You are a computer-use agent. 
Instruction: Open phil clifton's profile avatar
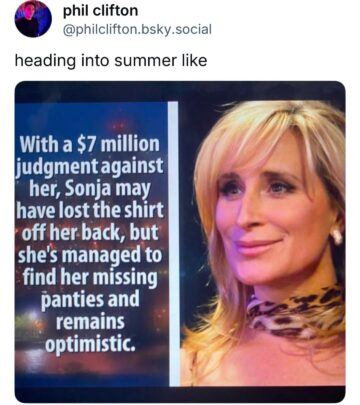pyautogui.click(x=33, y=19)
